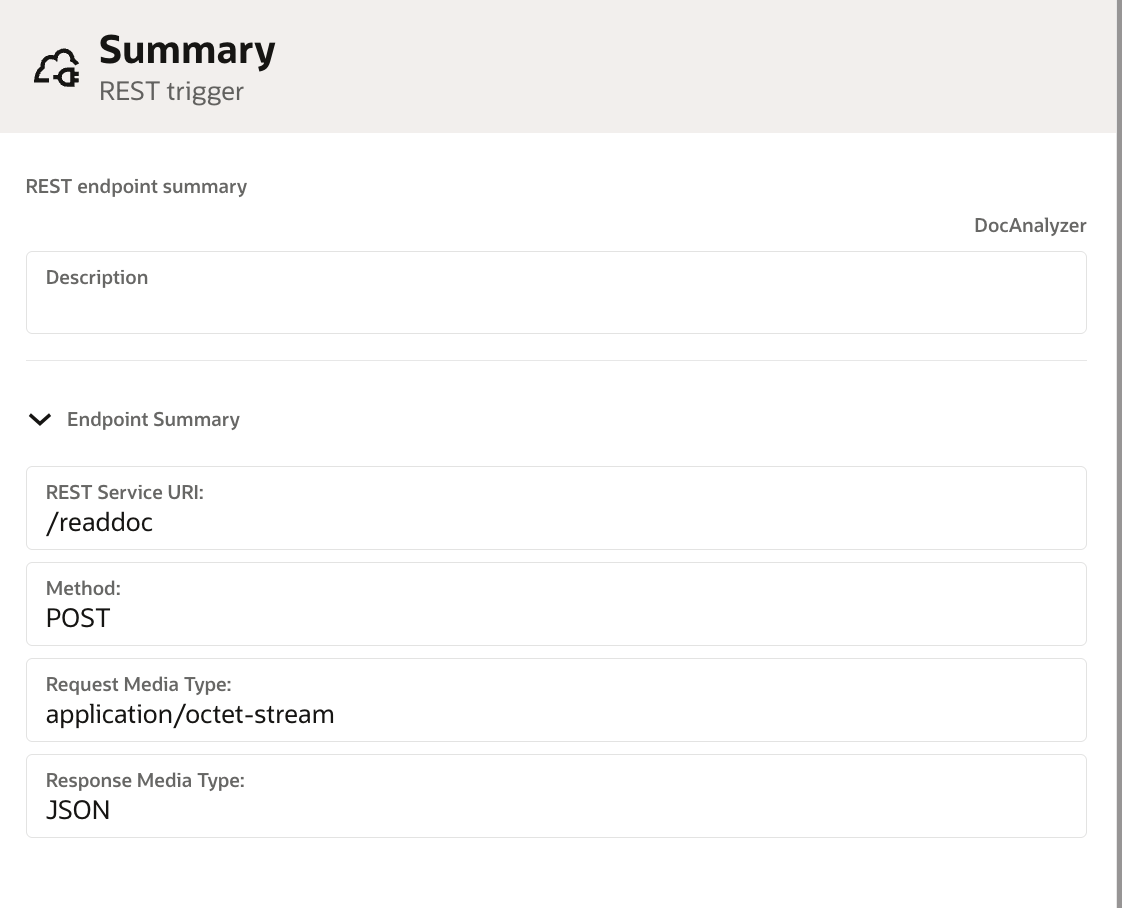
Task: Click the POST method value
Action: click(x=78, y=618)
